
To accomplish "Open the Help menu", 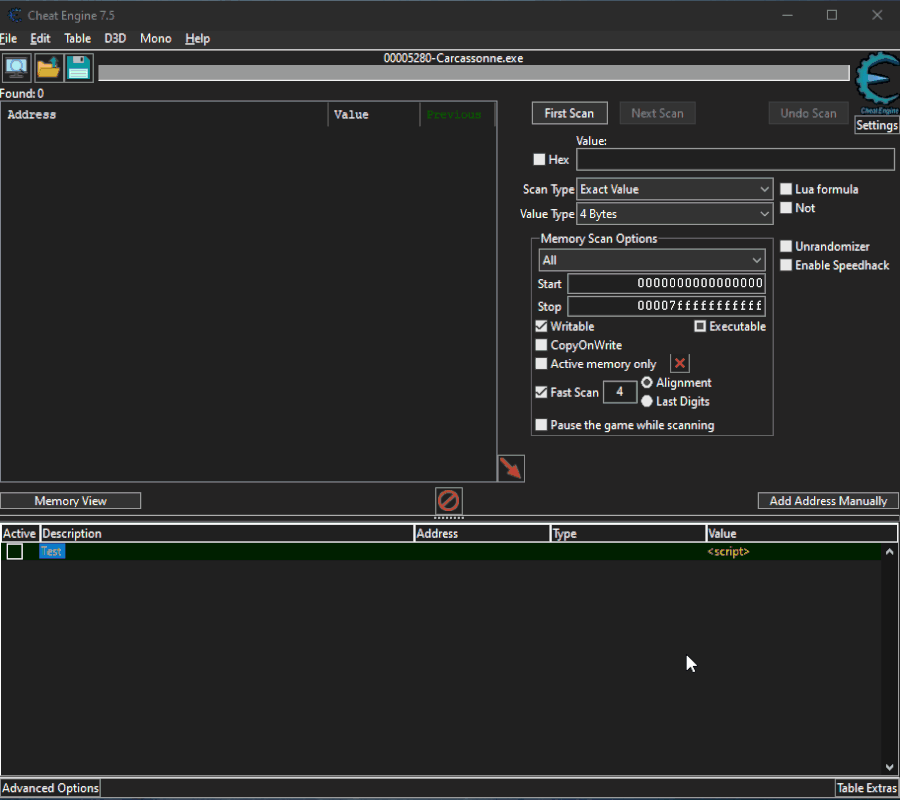I will tap(197, 38).
